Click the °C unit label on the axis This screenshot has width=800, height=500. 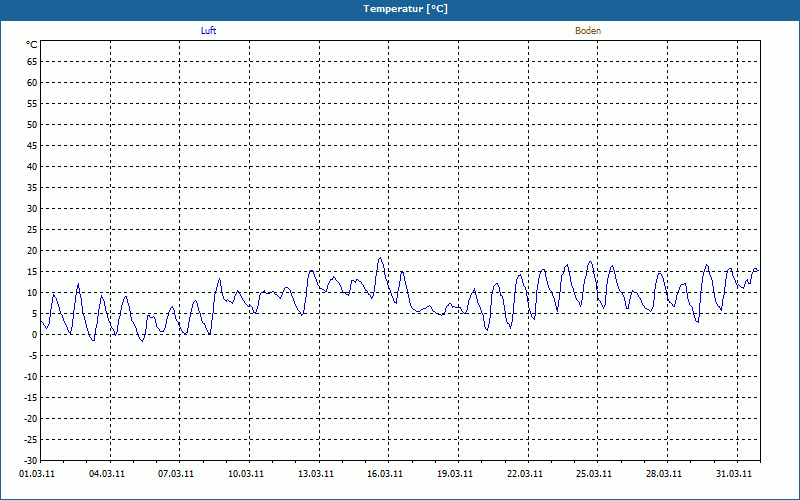32,45
